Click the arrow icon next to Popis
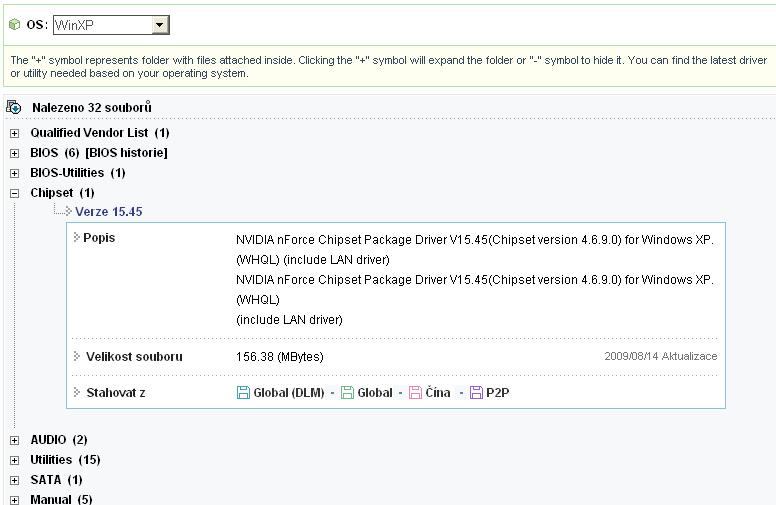 click(x=77, y=238)
